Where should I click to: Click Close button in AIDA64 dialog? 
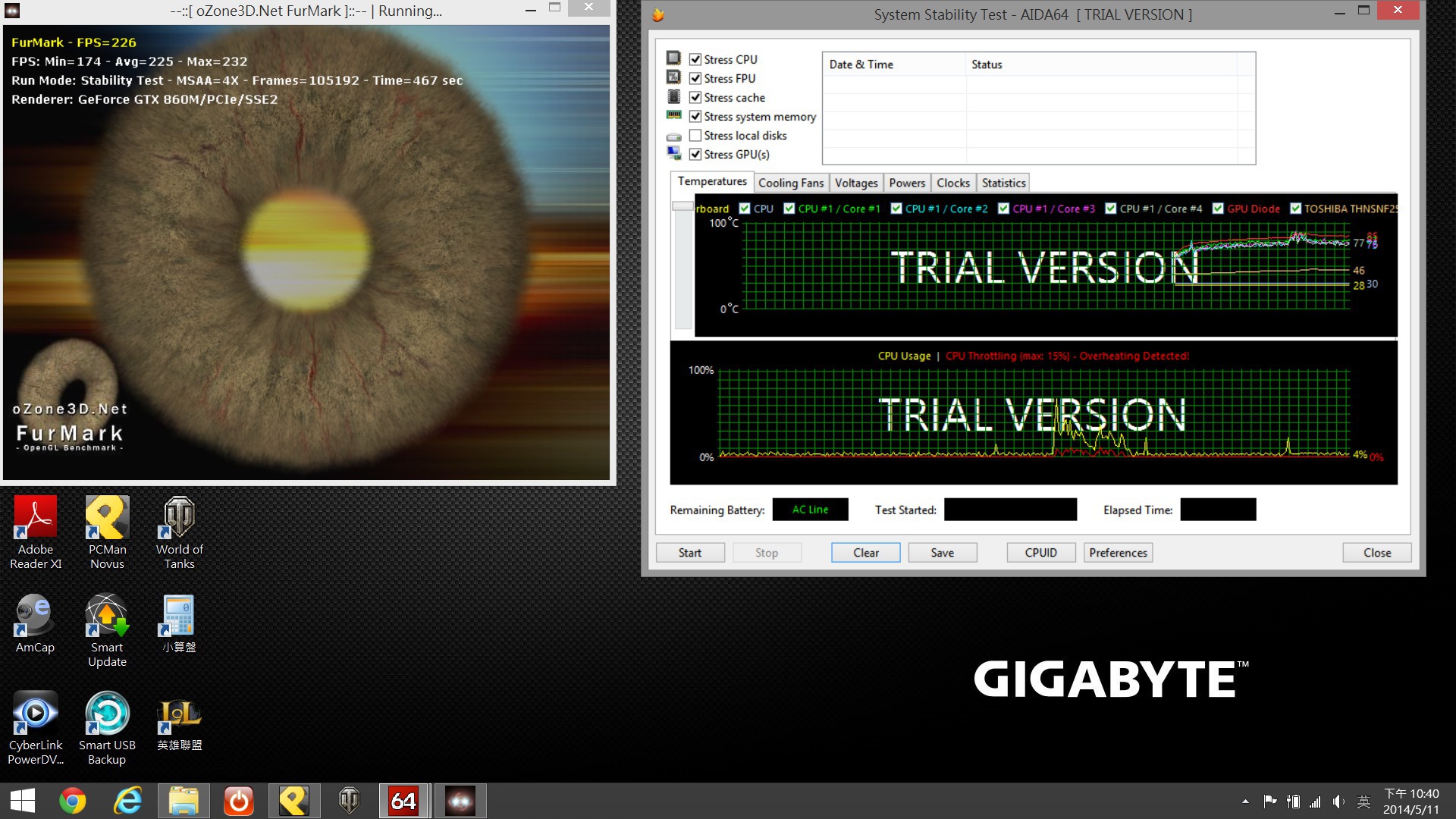[x=1377, y=553]
